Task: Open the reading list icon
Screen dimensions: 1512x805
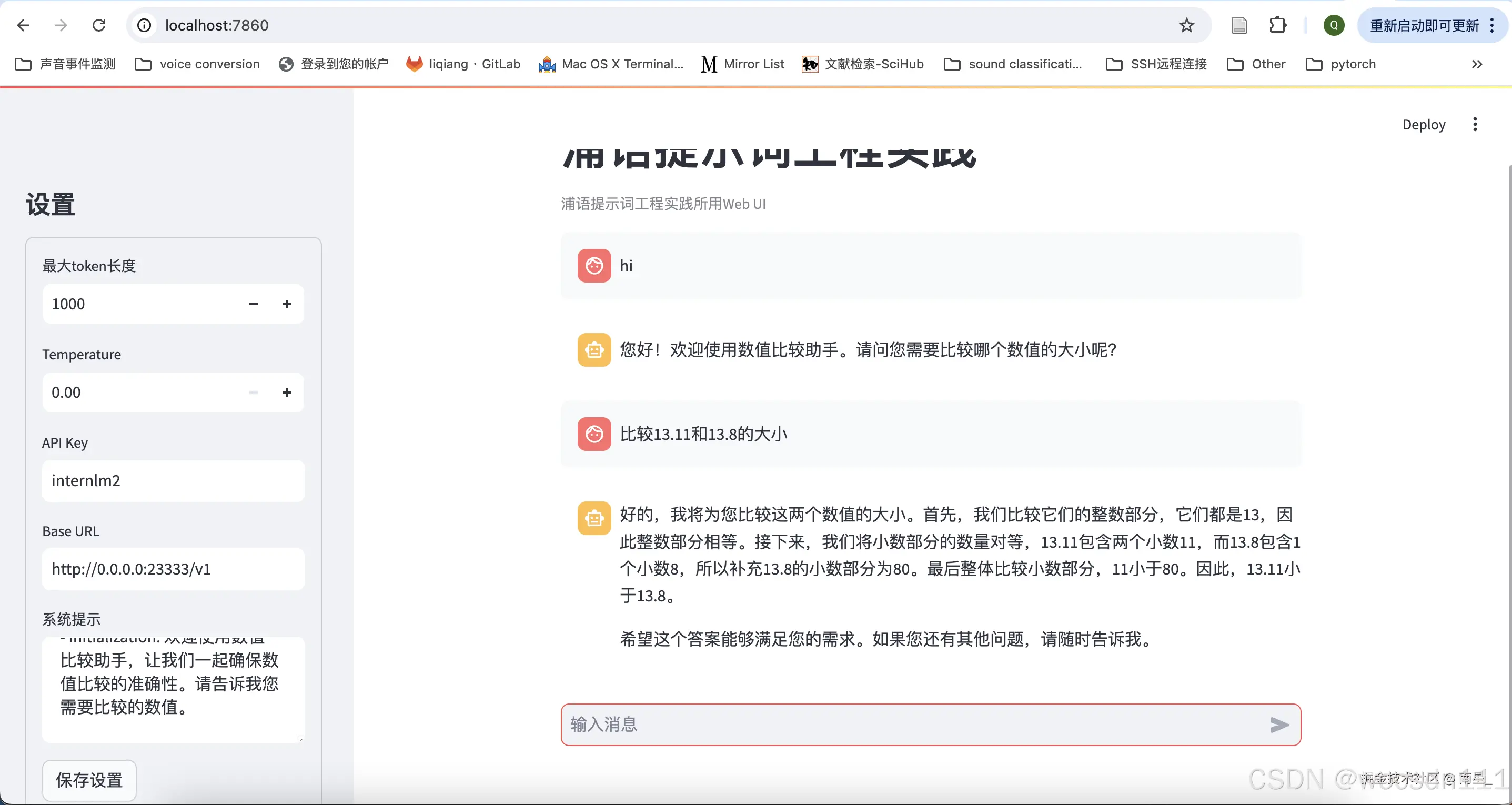Action: click(1239, 25)
